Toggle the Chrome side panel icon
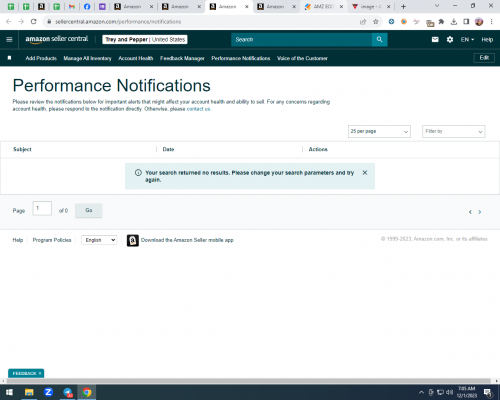The image size is (500, 400). pyautogui.click(x=466, y=22)
